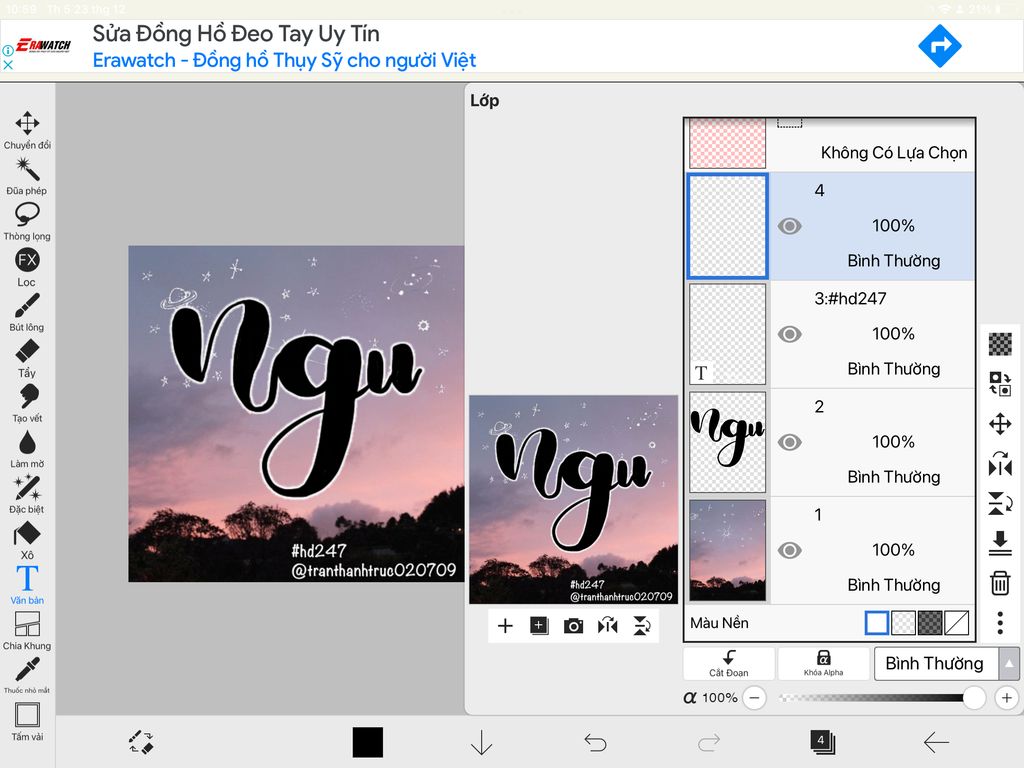Select layer 2 Ngu lettering thumbnail
The width and height of the screenshot is (1024, 768).
[x=728, y=442]
